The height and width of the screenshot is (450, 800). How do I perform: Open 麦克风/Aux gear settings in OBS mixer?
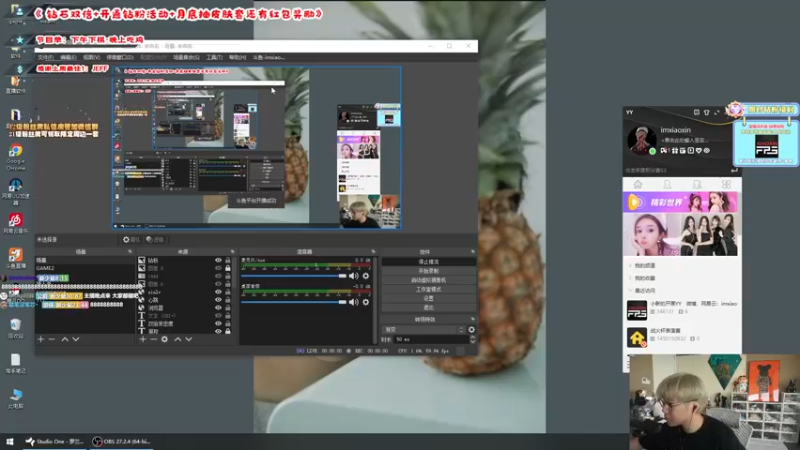[366, 276]
